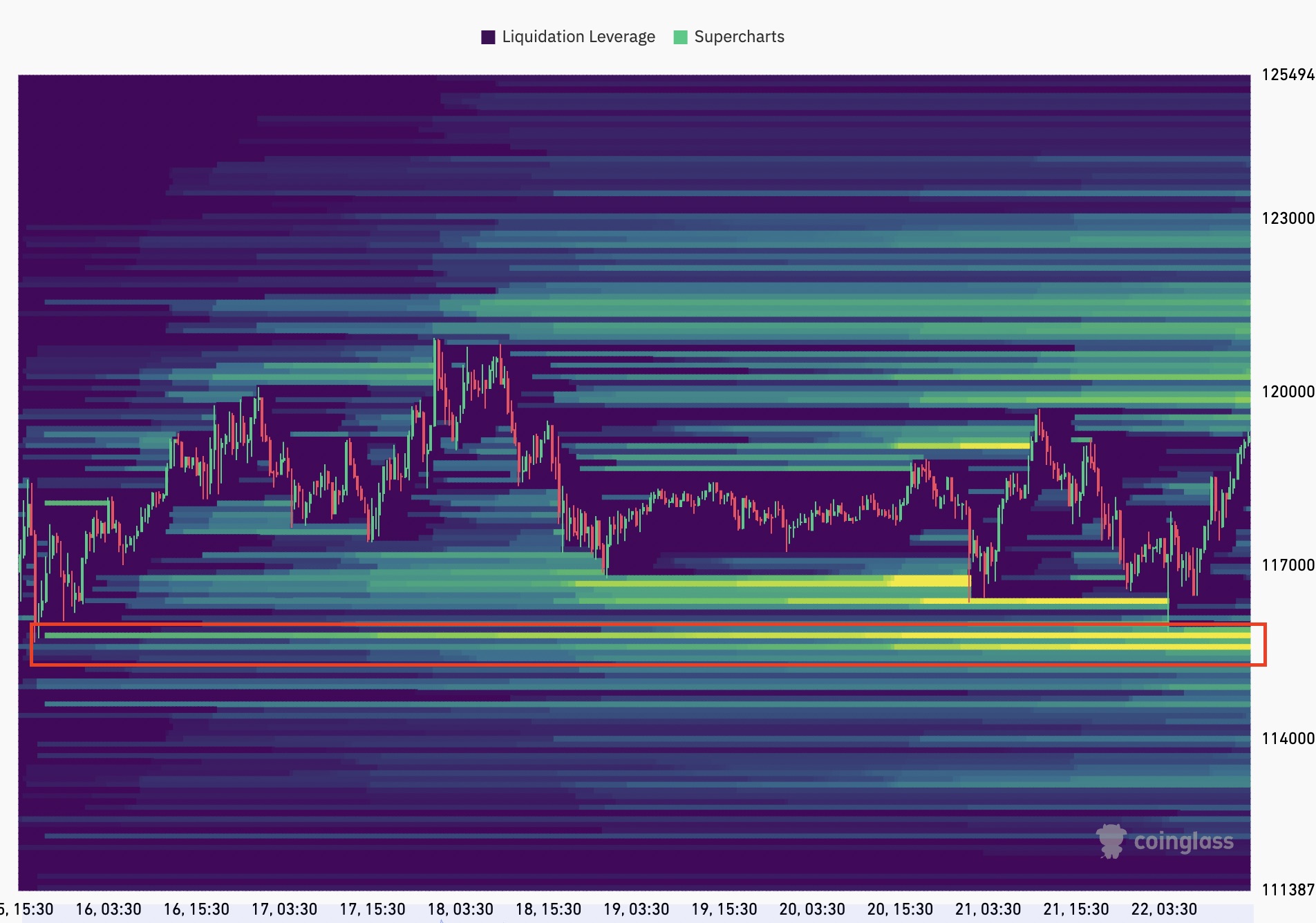Click the green Supercharts legend swatch
The image size is (1316, 923).
[680, 37]
